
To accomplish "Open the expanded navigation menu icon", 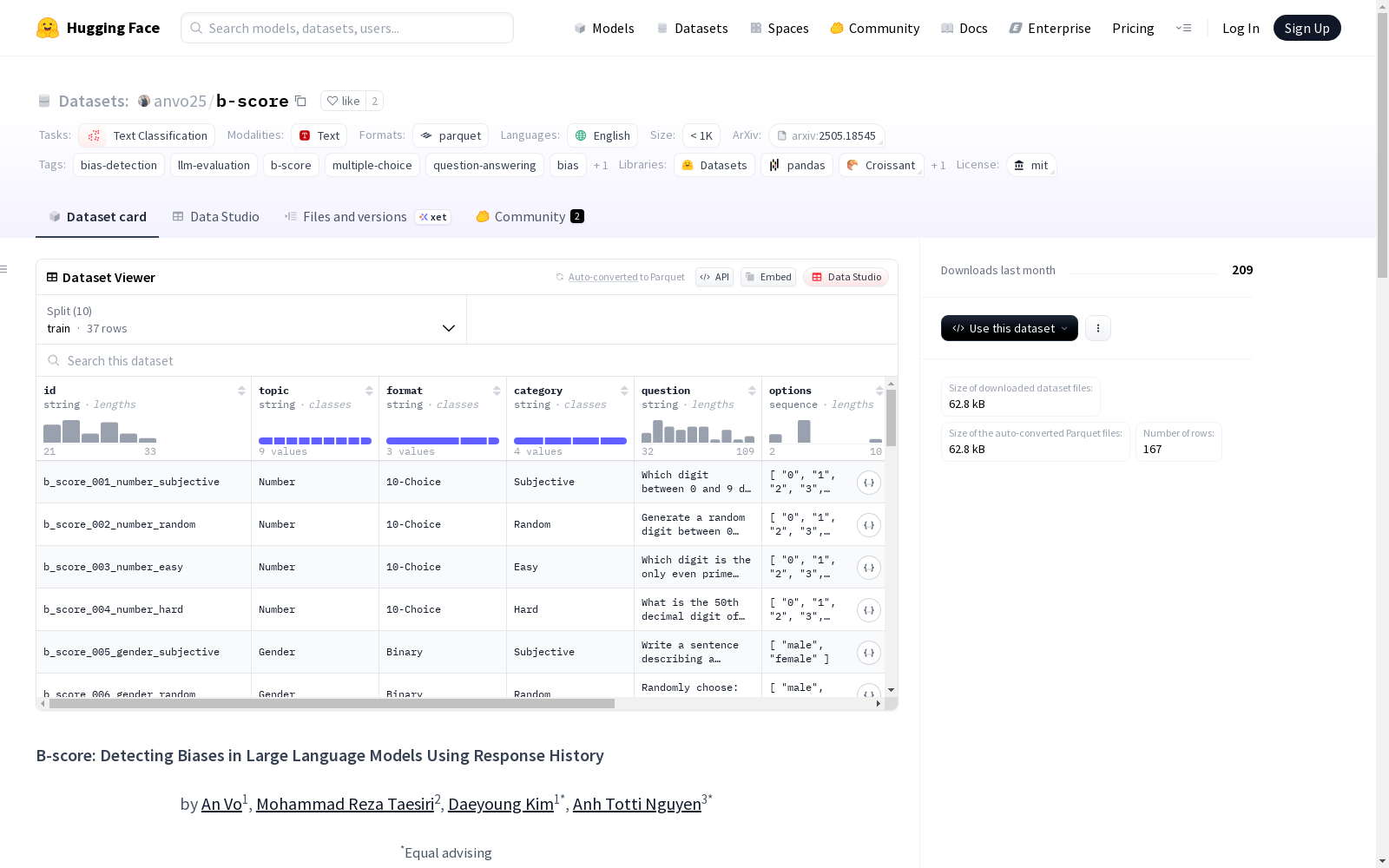I will point(1183,28).
